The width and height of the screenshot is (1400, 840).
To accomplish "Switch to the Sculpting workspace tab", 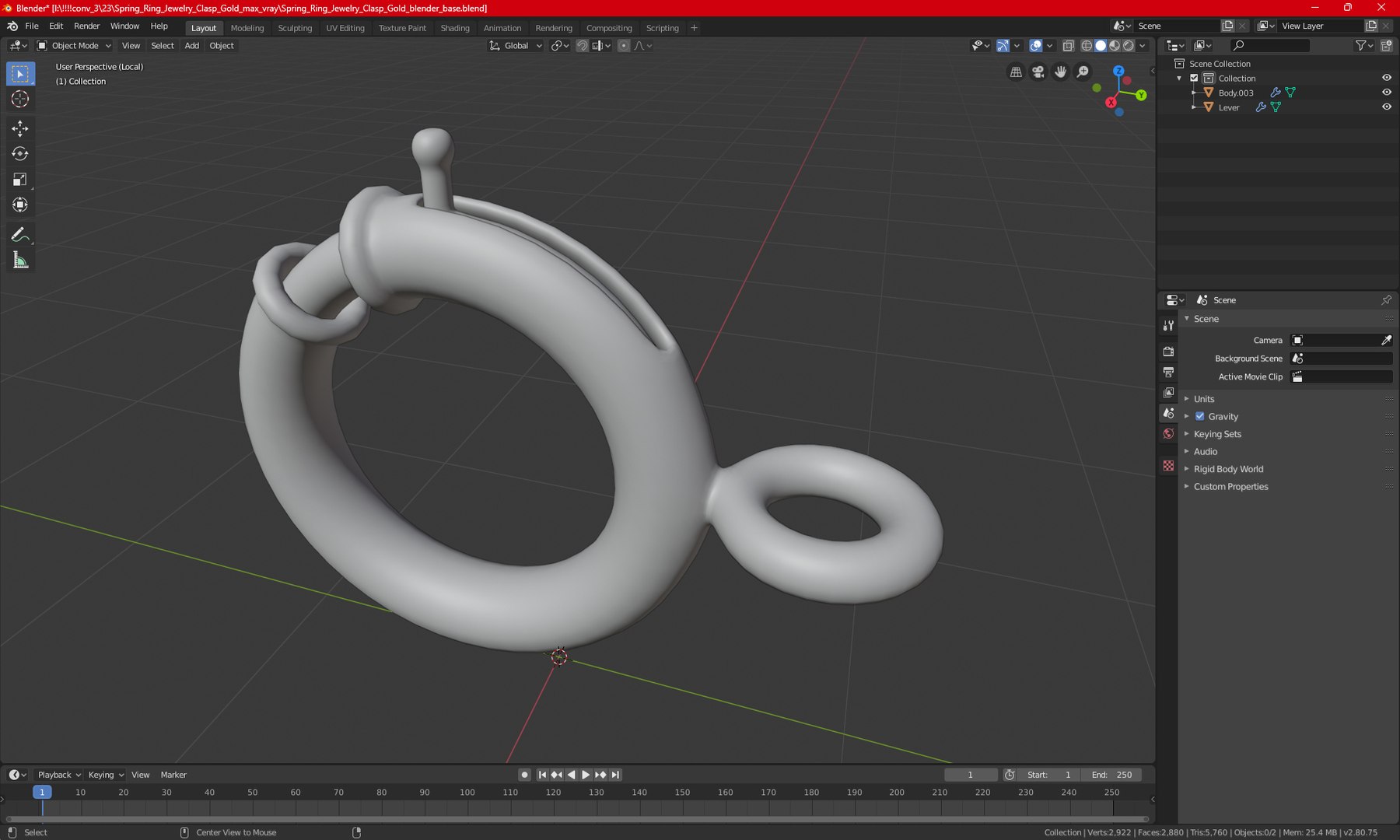I will tap(295, 28).
